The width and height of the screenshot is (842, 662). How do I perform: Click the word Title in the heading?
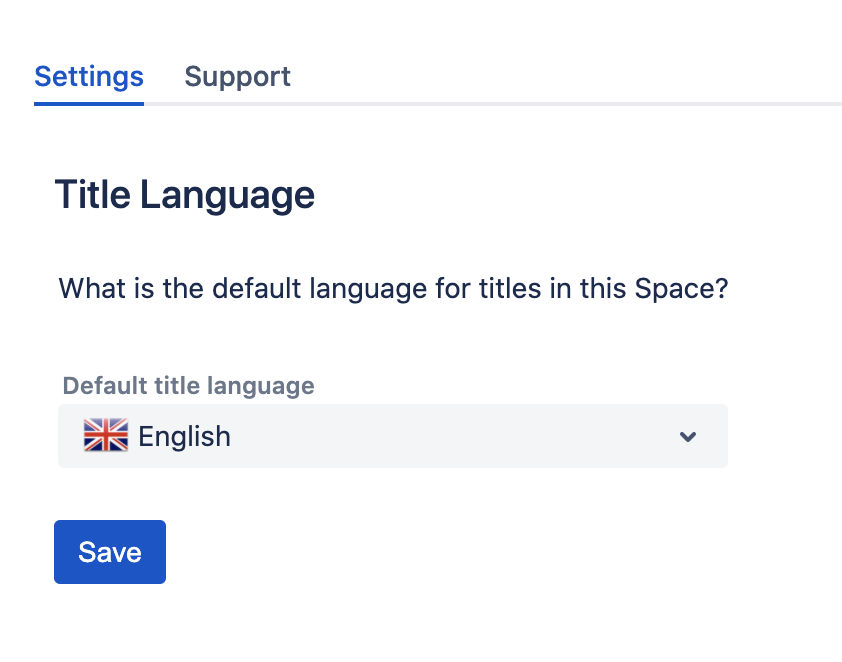92,195
